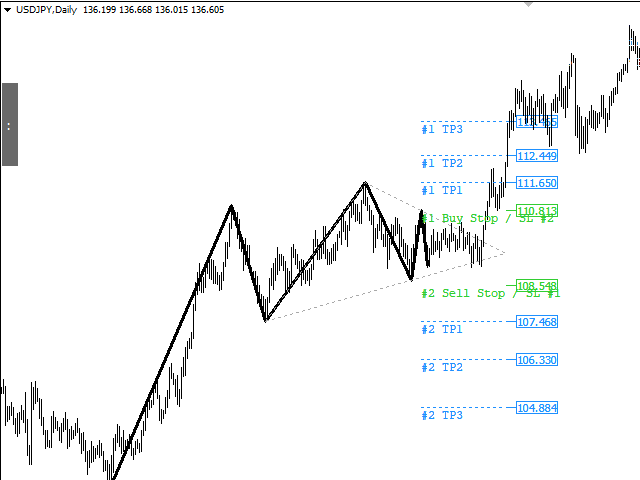The width and height of the screenshot is (640, 480).
Task: Click the USDJPY,Daily chart title
Action: click(47, 10)
